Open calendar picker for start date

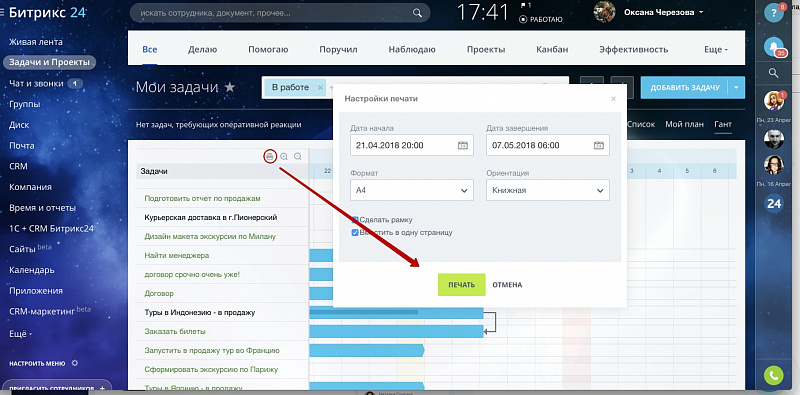(x=463, y=145)
